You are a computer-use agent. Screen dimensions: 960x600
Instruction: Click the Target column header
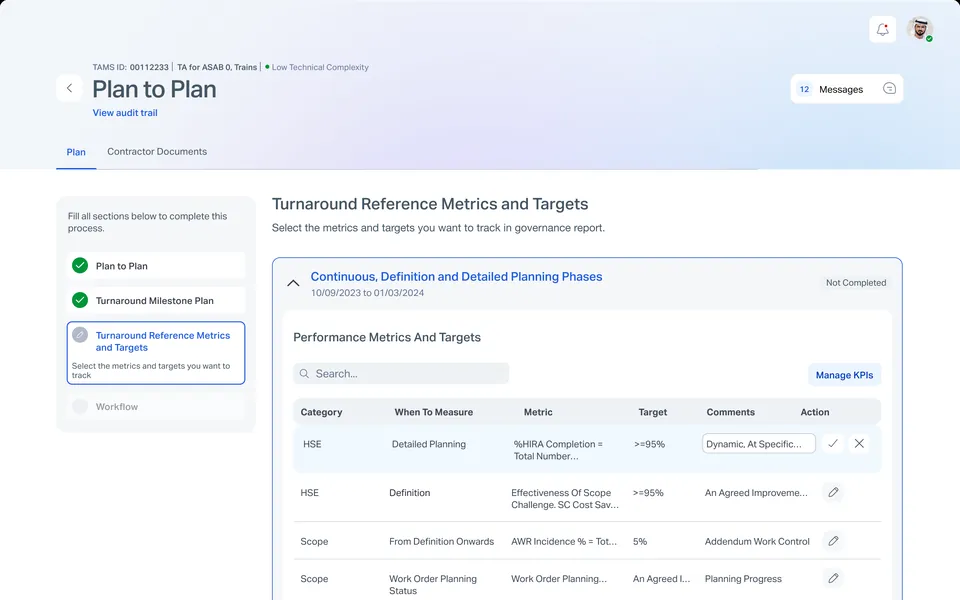[x=653, y=412]
